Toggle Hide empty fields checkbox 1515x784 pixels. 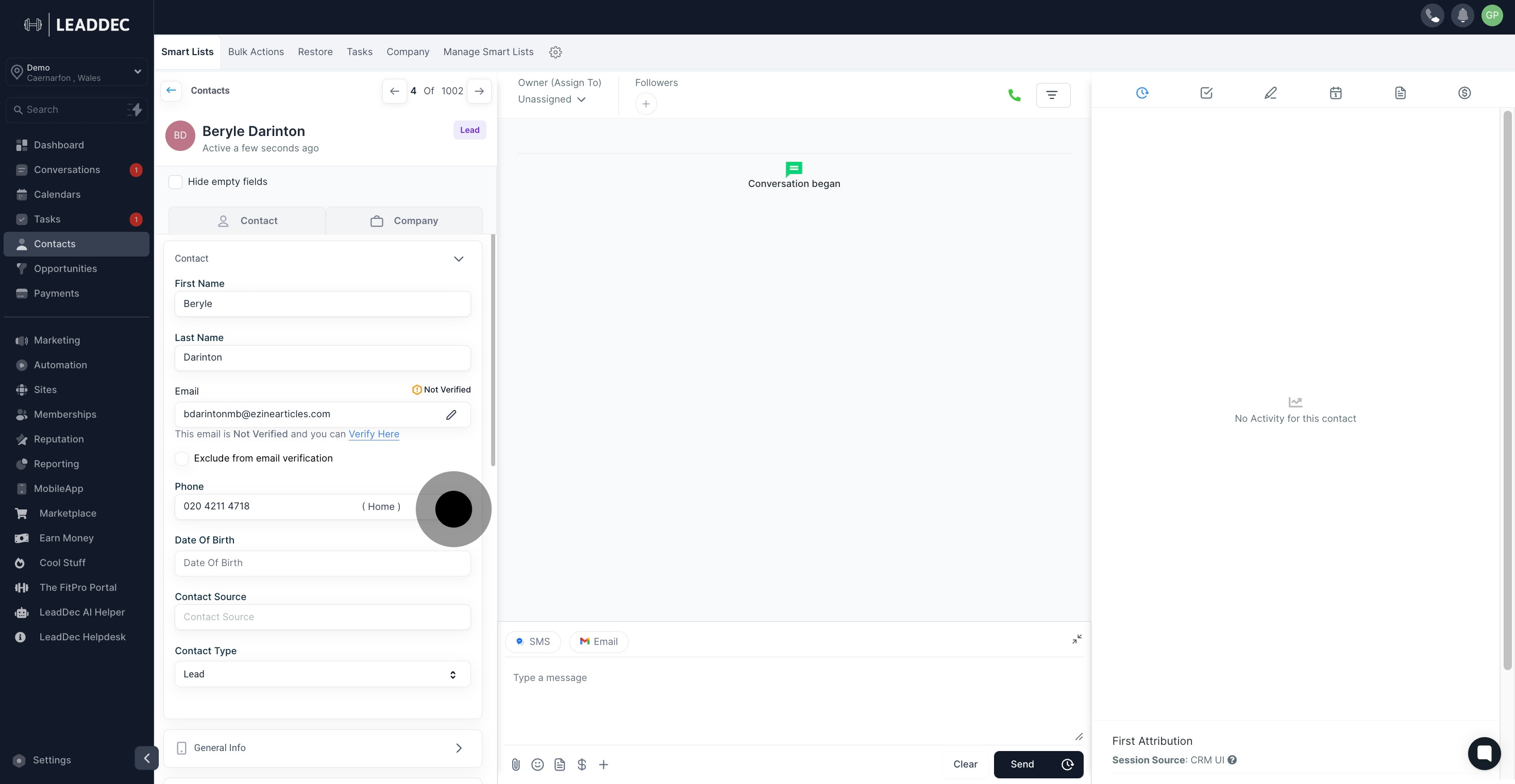(175, 182)
